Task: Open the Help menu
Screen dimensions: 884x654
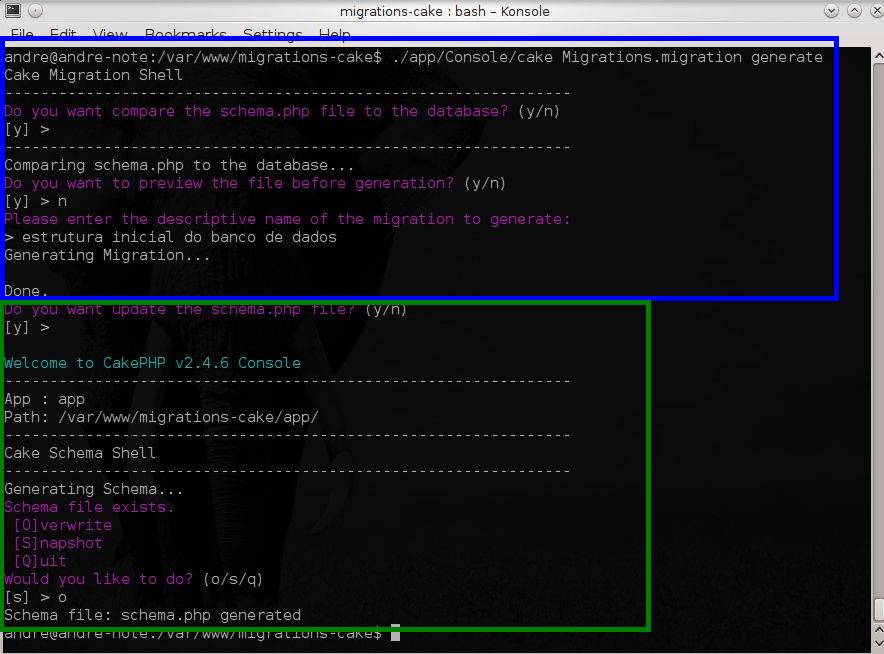Action: [x=334, y=34]
